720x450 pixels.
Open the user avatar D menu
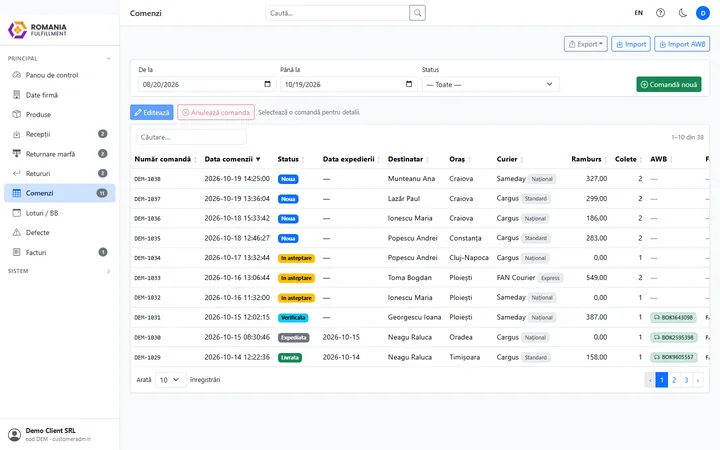point(703,13)
